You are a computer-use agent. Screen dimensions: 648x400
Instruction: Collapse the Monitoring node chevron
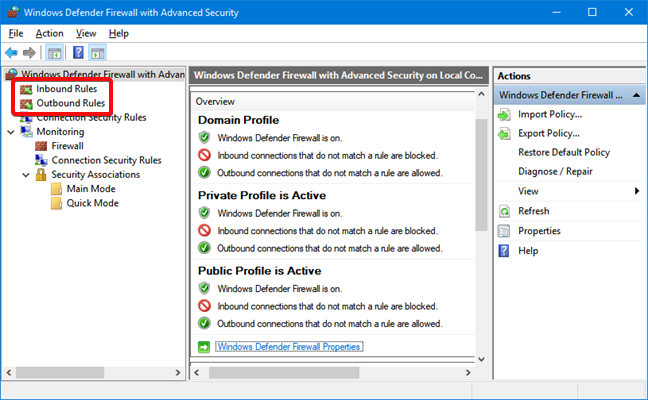(x=11, y=132)
